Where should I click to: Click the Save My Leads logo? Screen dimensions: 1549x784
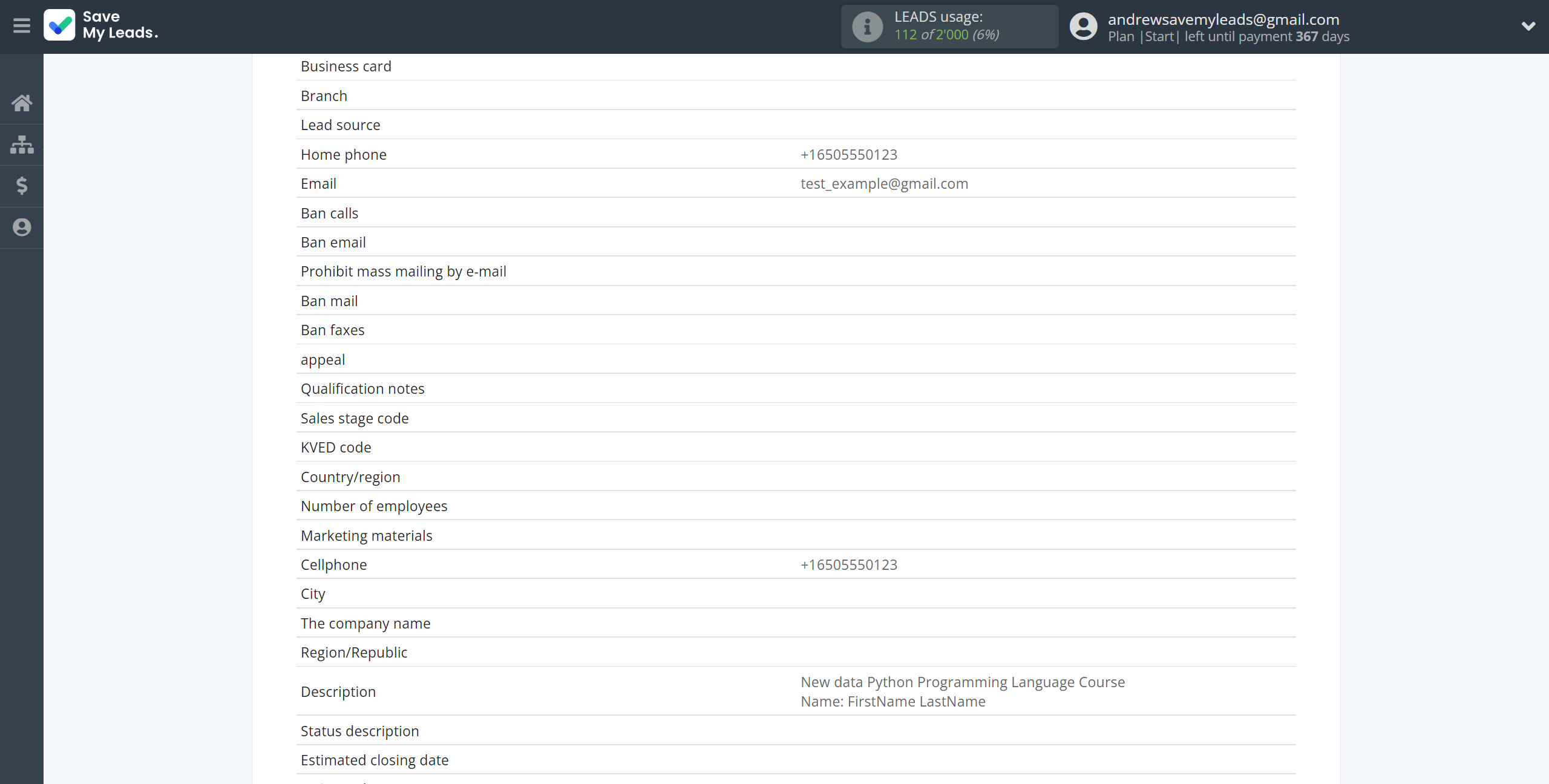pyautogui.click(x=59, y=25)
